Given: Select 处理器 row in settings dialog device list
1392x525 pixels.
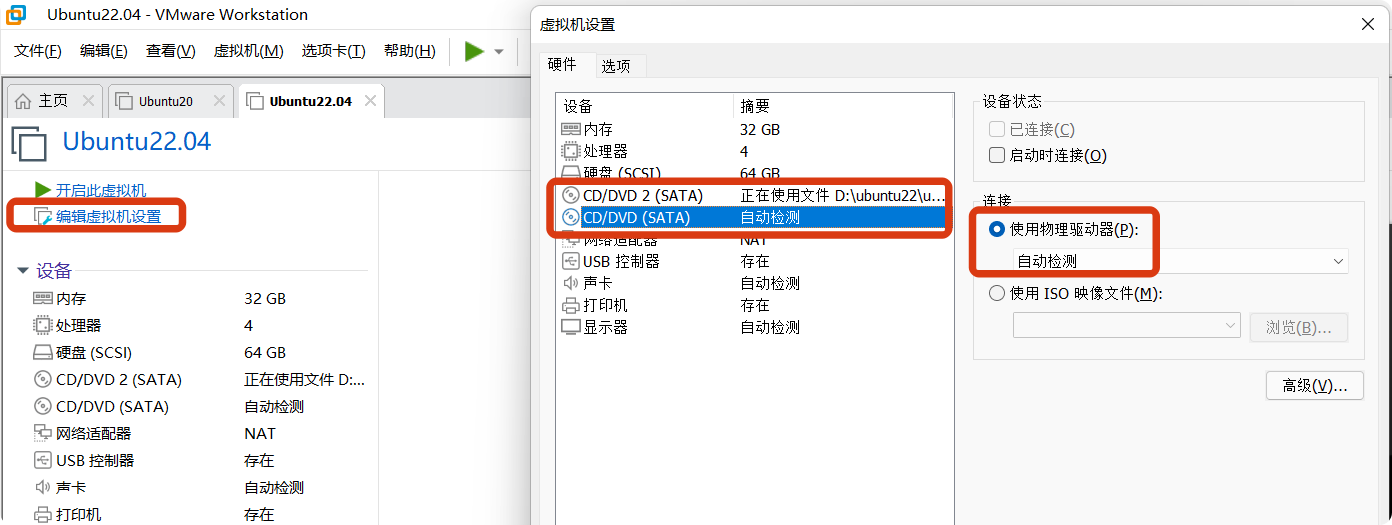Looking at the screenshot, I should click(x=755, y=151).
